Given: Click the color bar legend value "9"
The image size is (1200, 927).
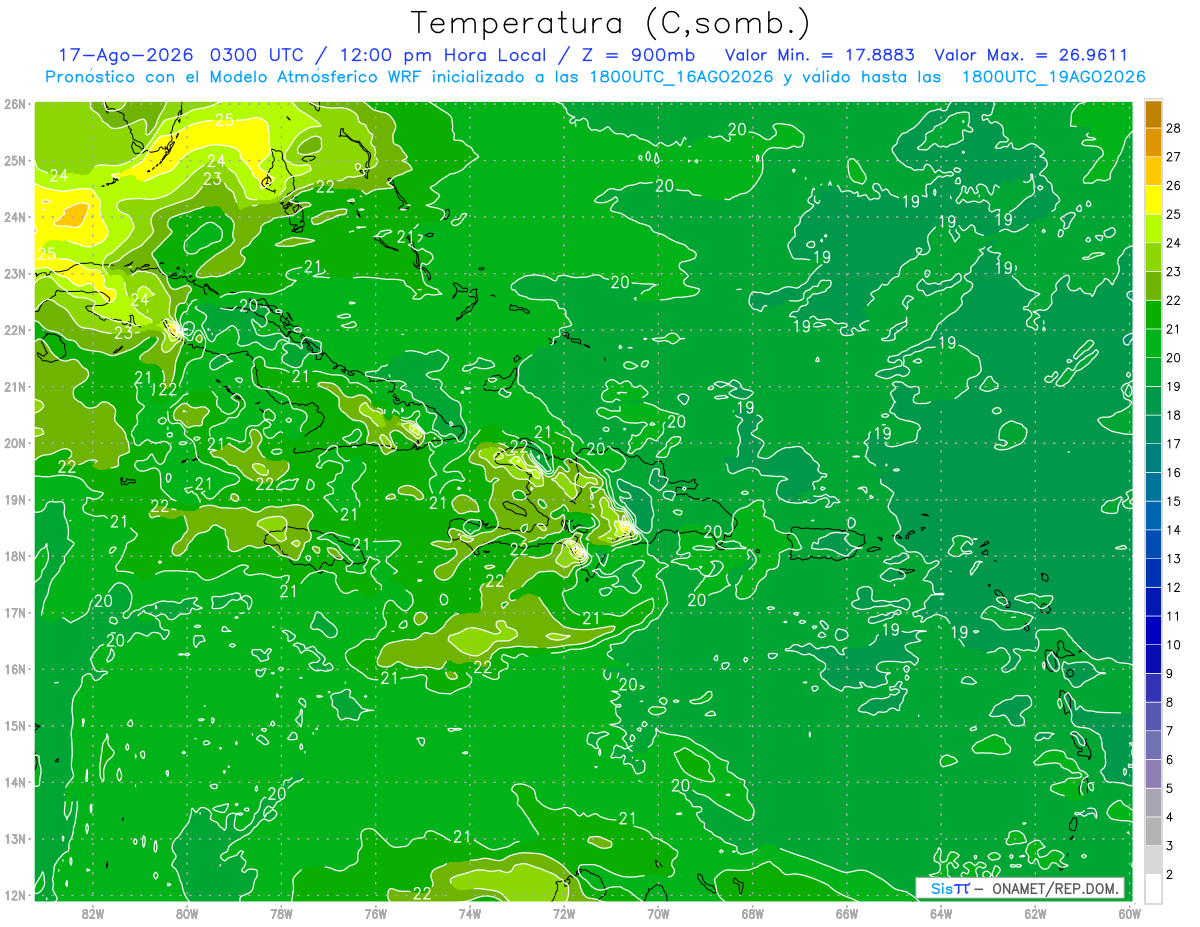Looking at the screenshot, I should (1170, 674).
